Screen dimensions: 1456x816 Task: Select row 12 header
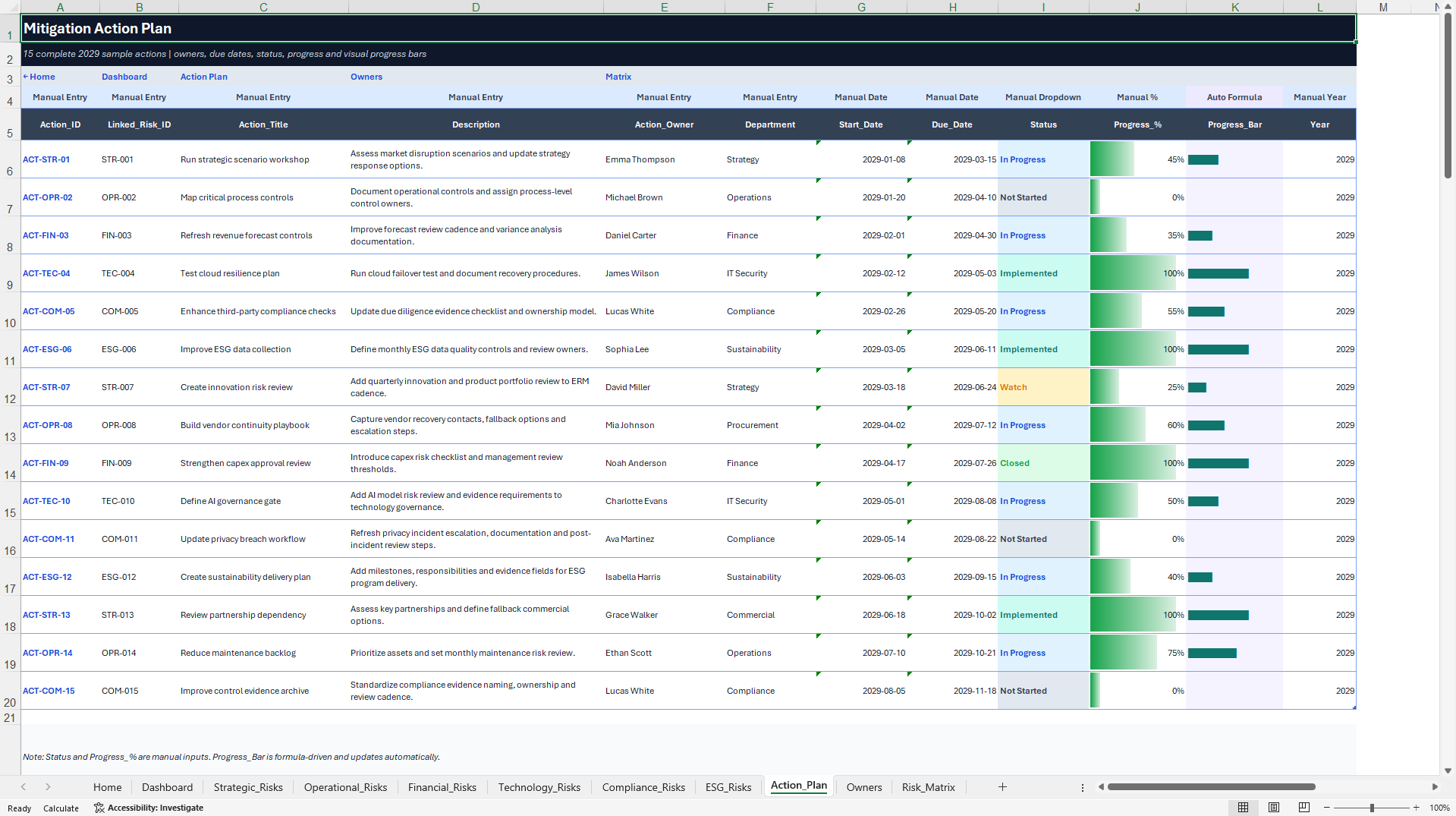coord(10,387)
